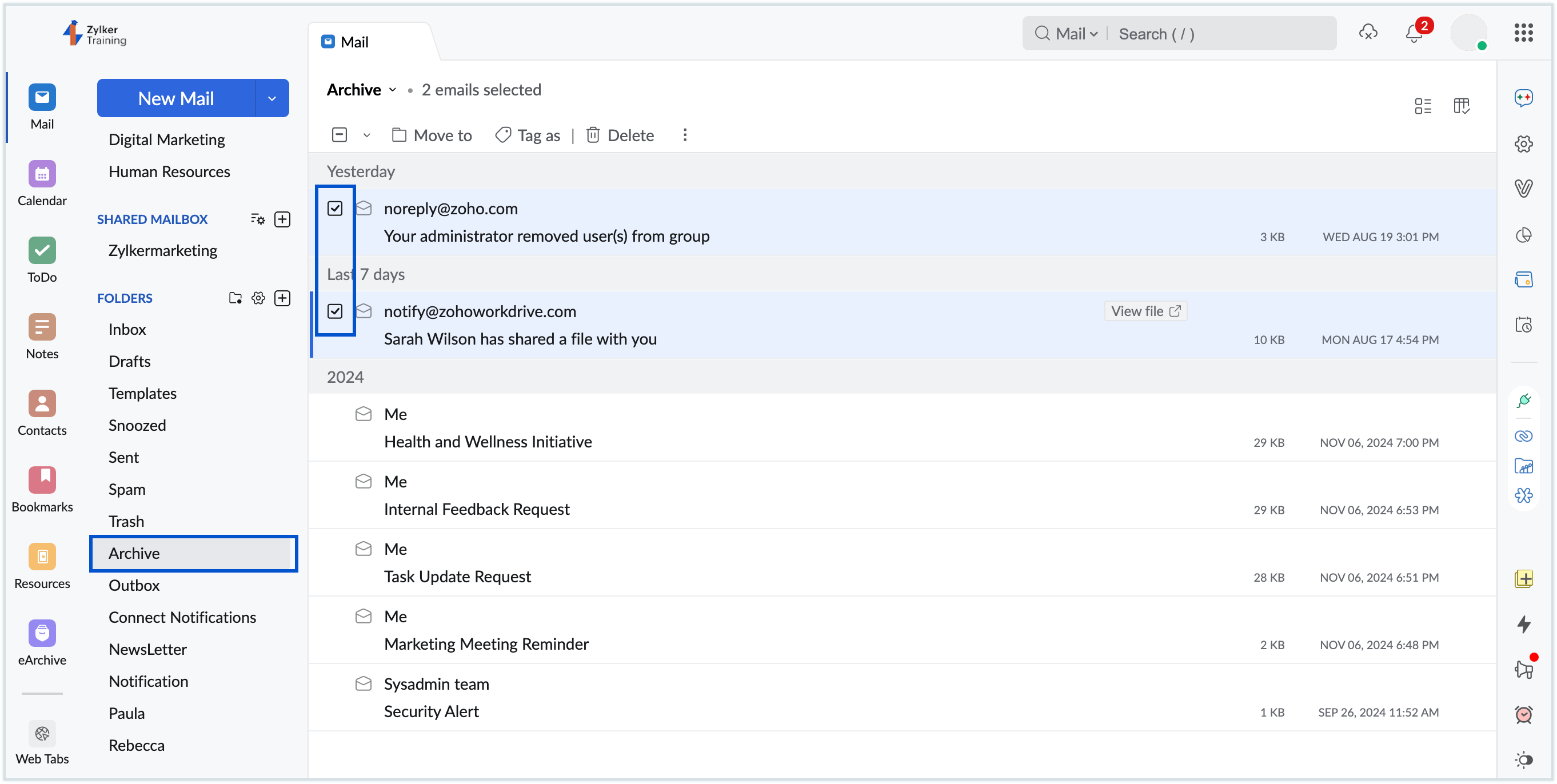This screenshot has height=784, width=1557.
Task: Open the AI assistant chat icon
Action: (1523, 97)
